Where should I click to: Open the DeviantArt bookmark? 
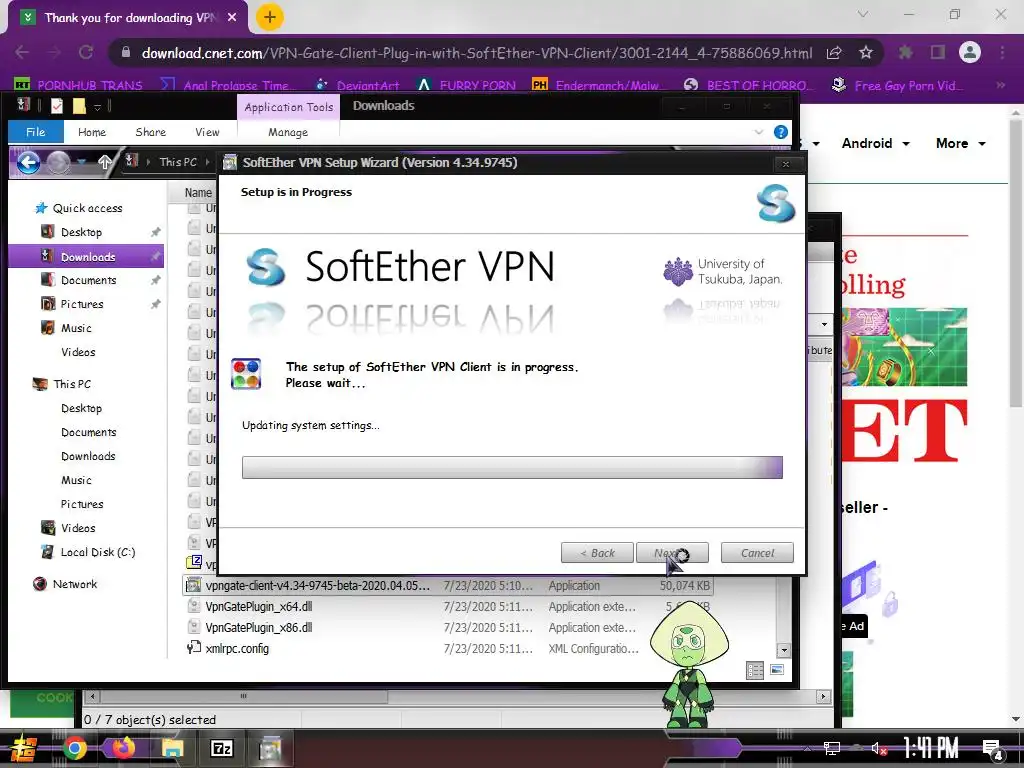(x=357, y=85)
